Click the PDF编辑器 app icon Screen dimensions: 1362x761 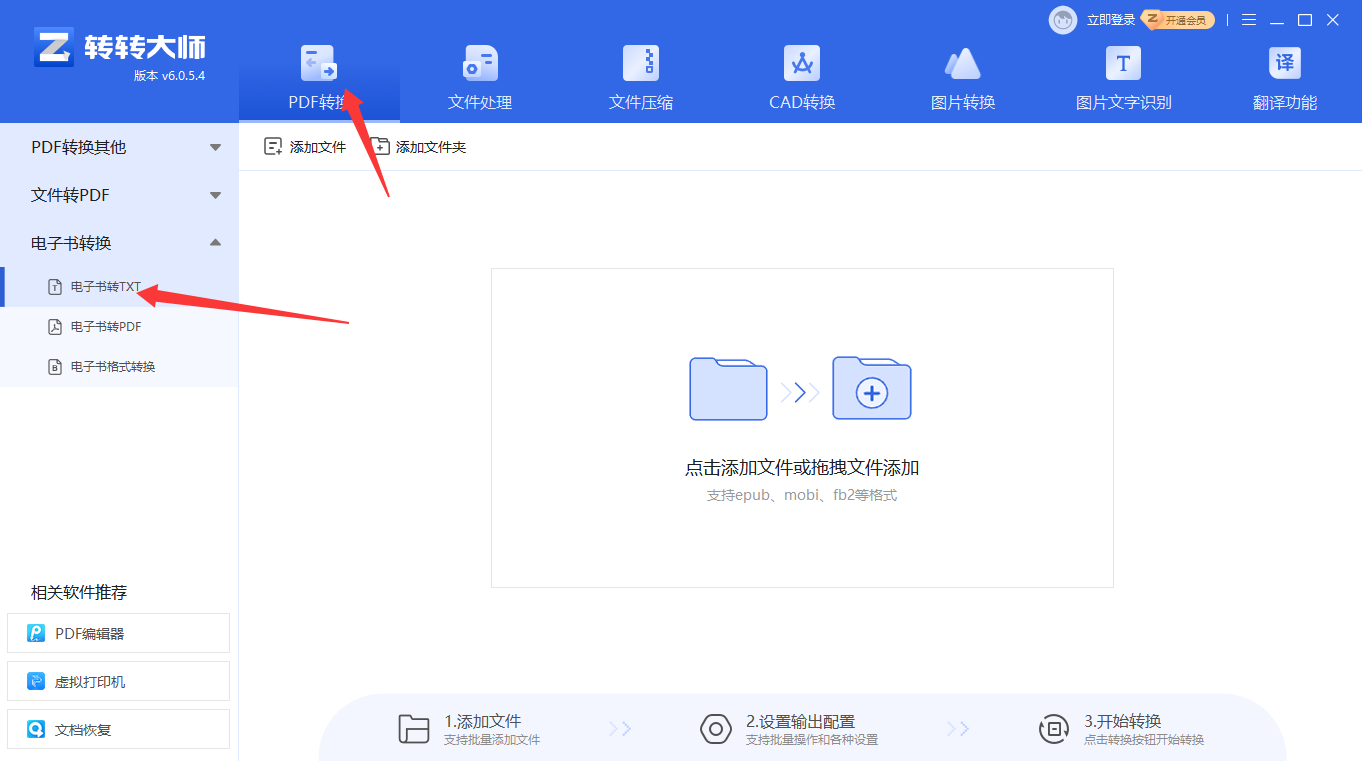pyautogui.click(x=36, y=633)
